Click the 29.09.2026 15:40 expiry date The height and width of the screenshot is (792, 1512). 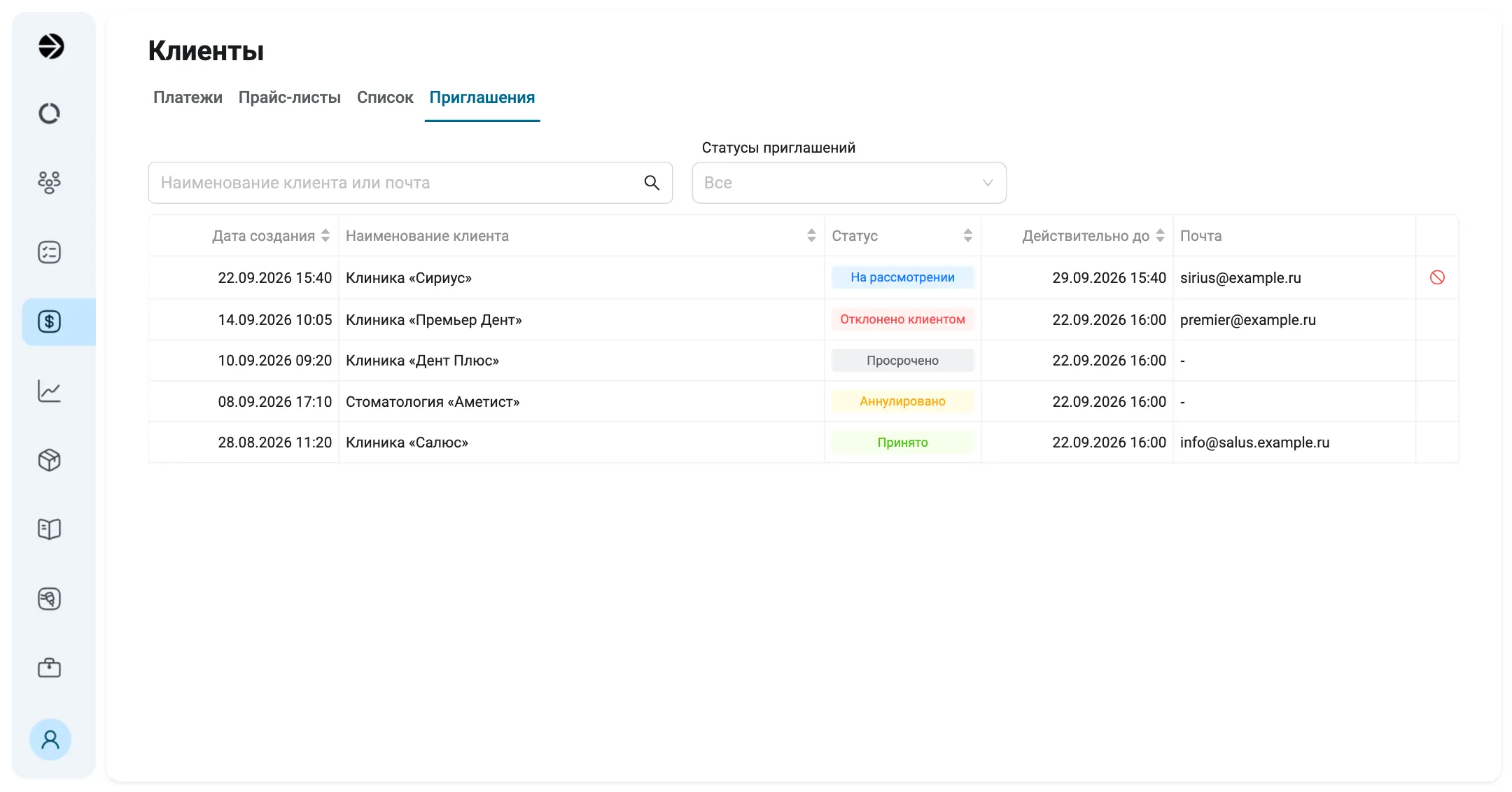tap(1109, 278)
